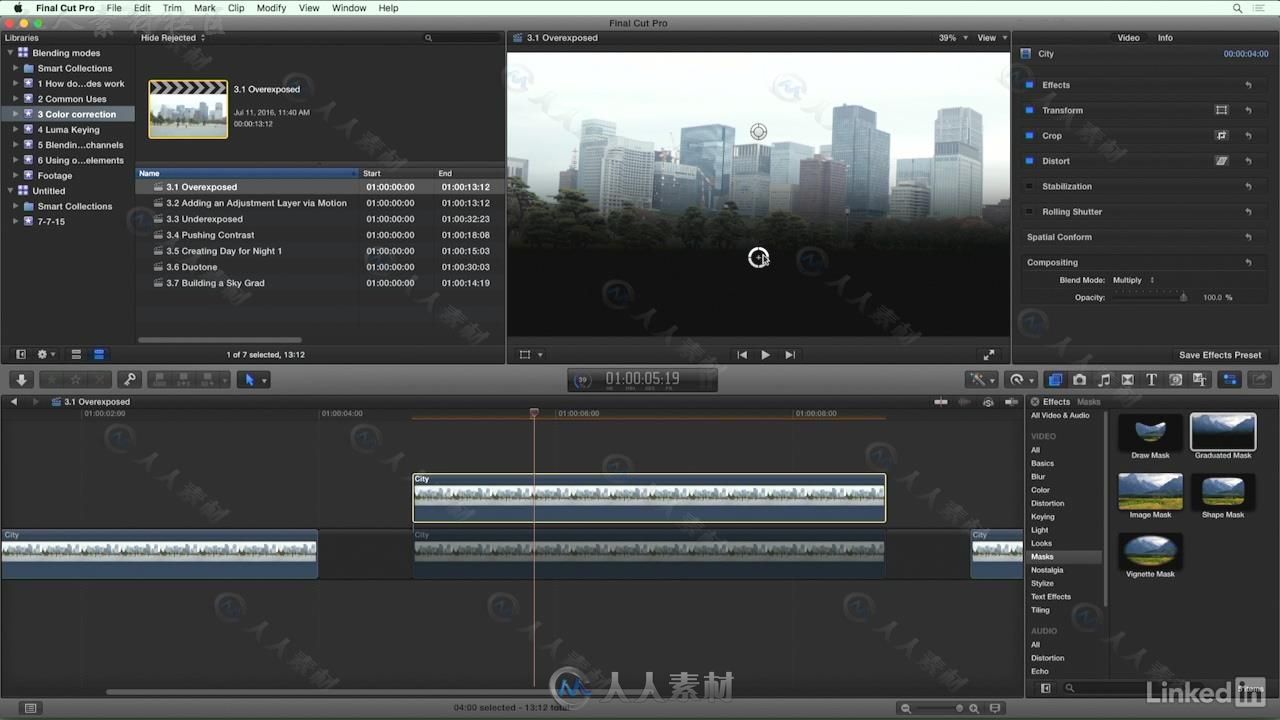This screenshot has height=720, width=1280.
Task: Open the browser gear options menu
Action: (46, 354)
